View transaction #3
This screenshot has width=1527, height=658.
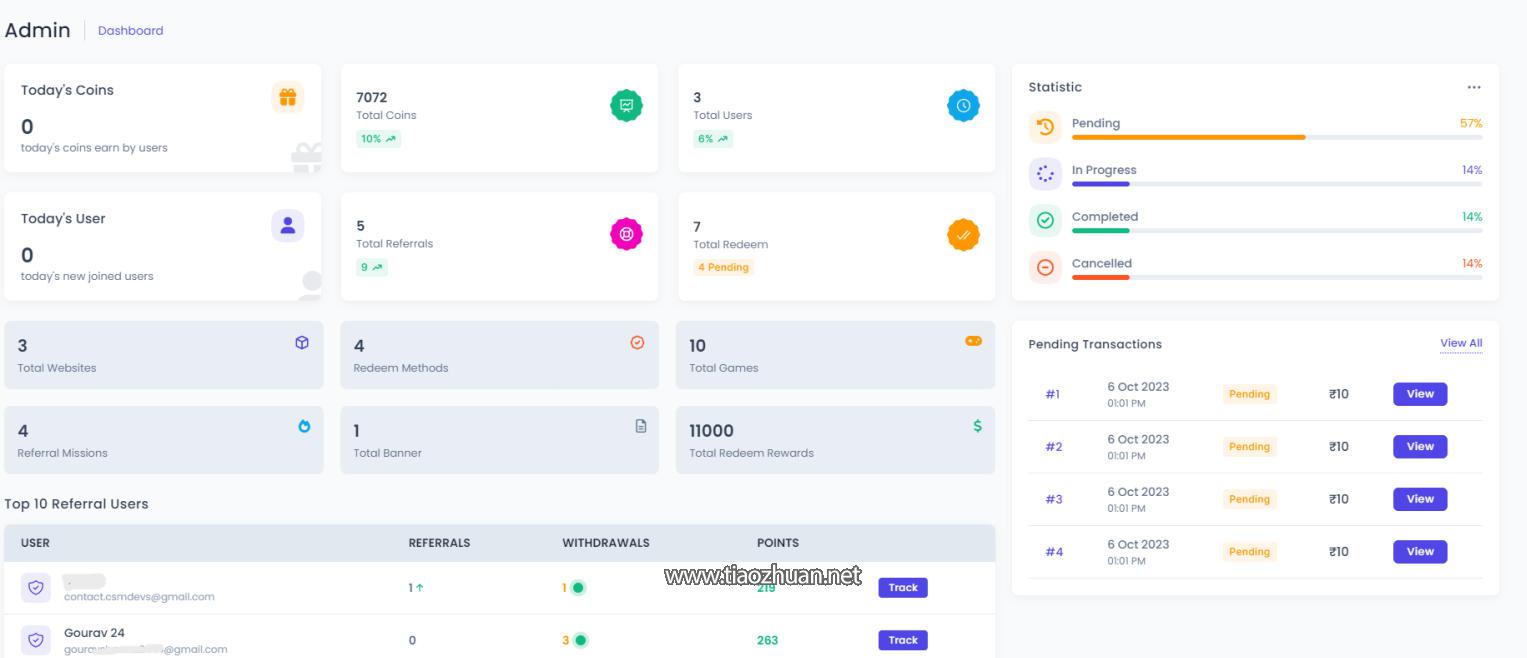[1420, 499]
